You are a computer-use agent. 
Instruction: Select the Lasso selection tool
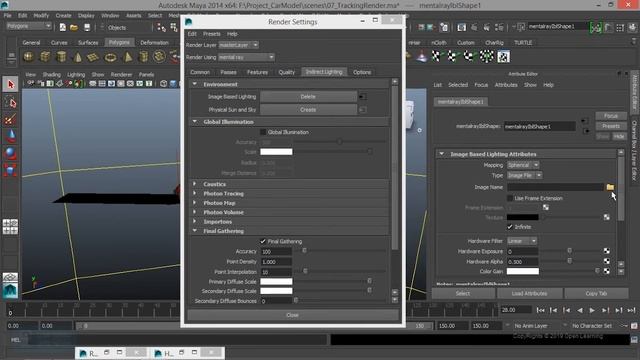tap(11, 102)
